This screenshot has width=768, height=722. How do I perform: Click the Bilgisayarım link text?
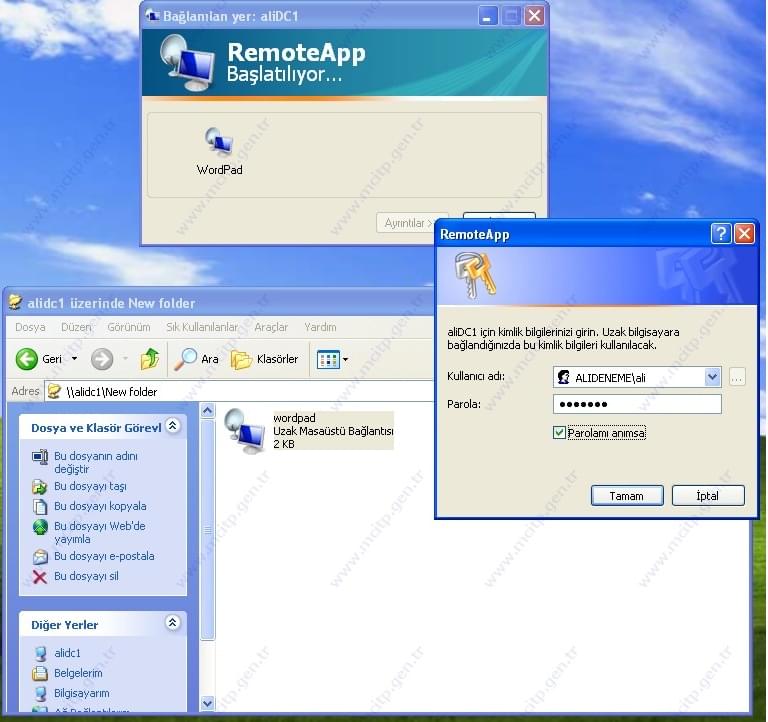pyautogui.click(x=82, y=694)
